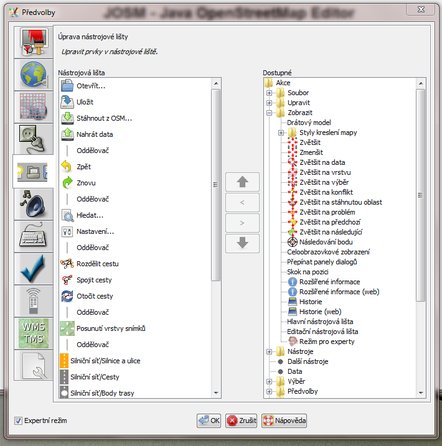
Task: Select the Silniční síť/Silnice a ulice icon
Action: tap(64, 361)
